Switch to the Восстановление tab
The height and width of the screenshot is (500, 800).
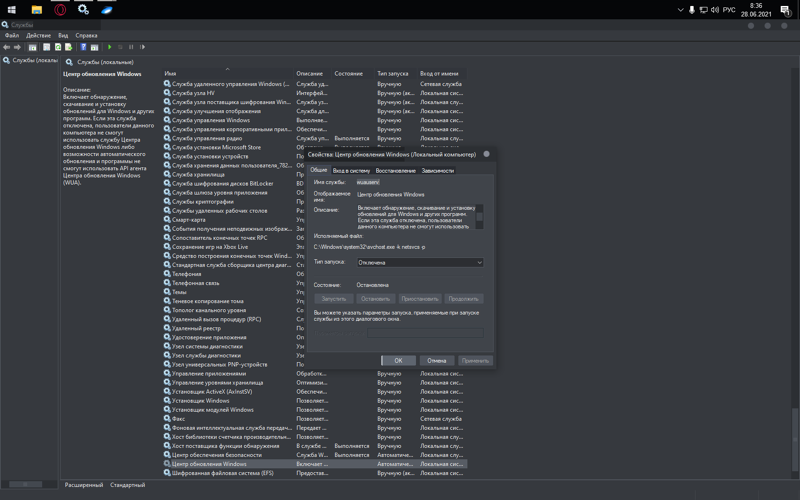[x=395, y=170]
